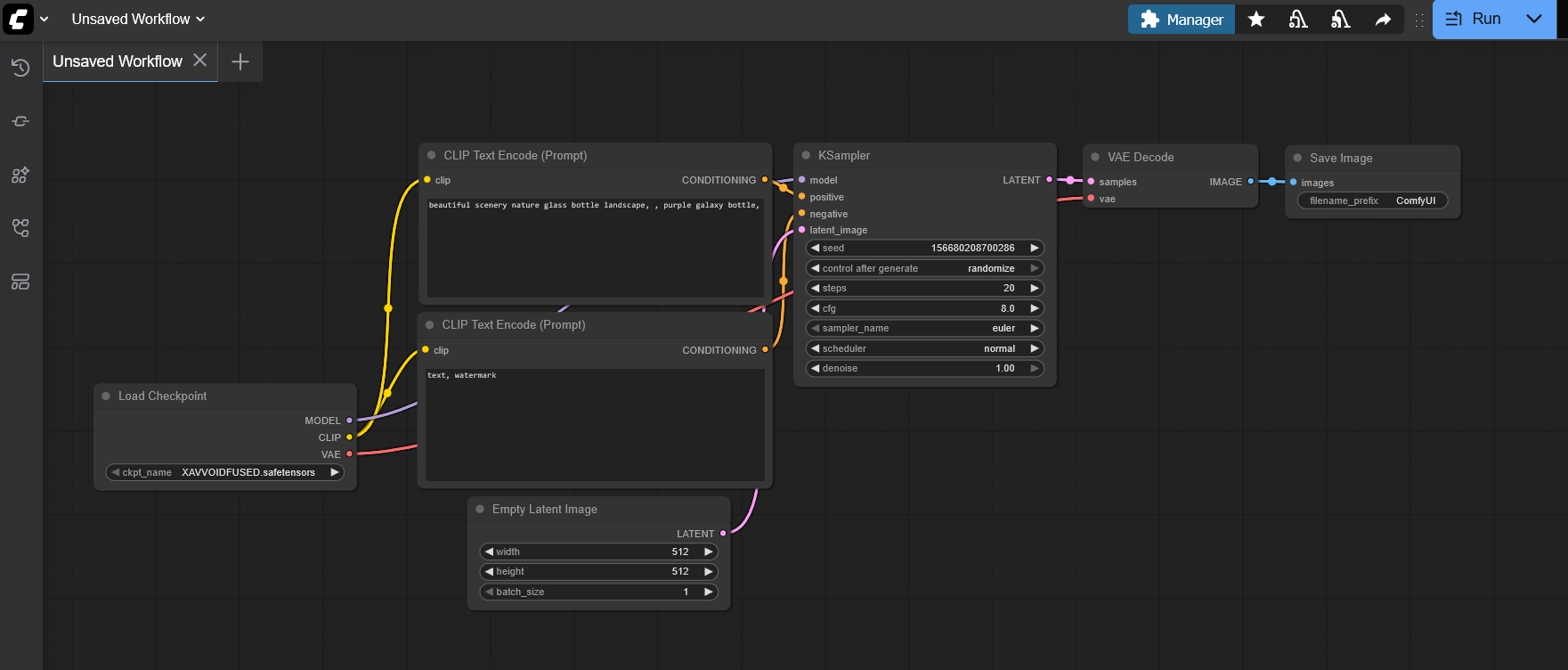Screen dimensions: 1568x670
Task: Collapse the Load Checkpoint node dot
Action: click(106, 396)
